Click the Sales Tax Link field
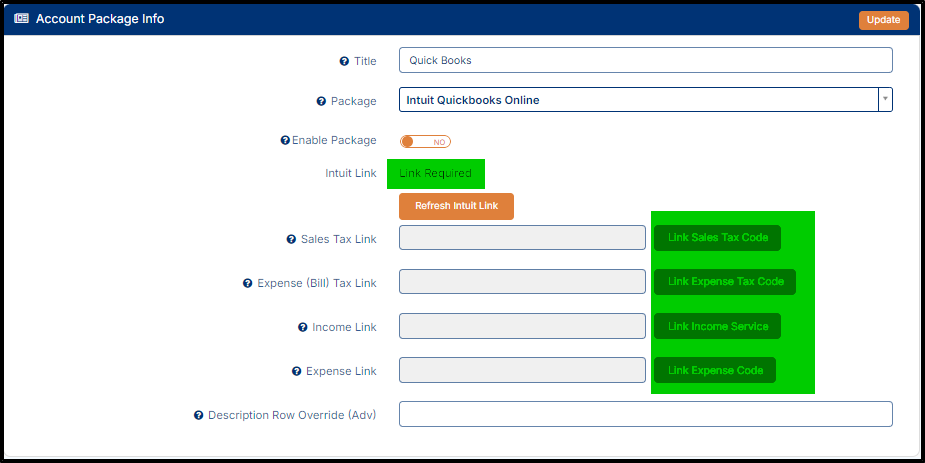The height and width of the screenshot is (463, 925). [523, 238]
